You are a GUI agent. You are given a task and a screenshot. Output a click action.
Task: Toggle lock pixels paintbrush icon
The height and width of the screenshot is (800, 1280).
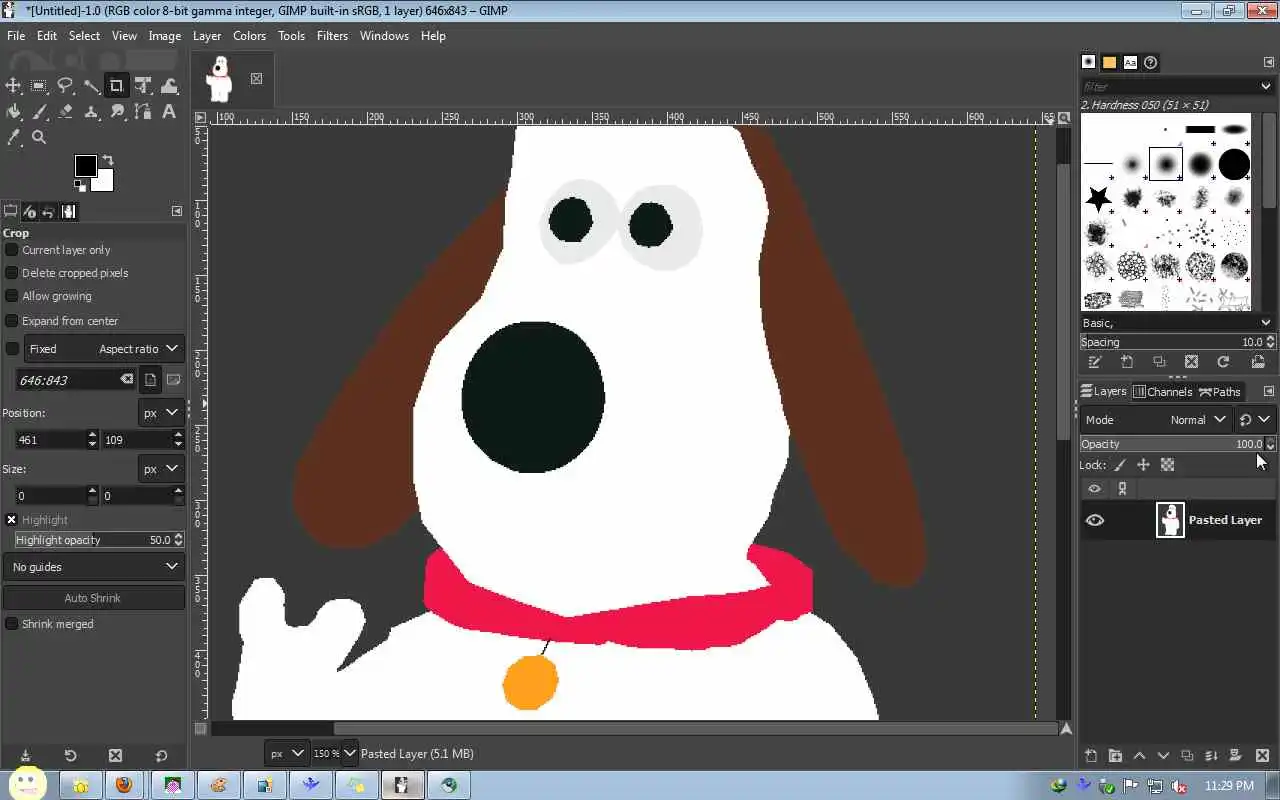click(1120, 465)
